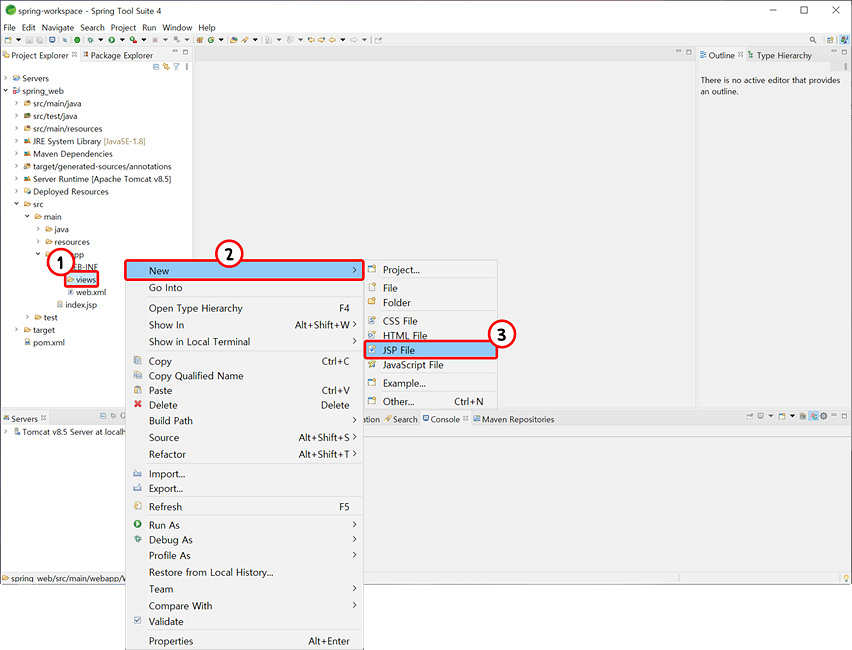Image resolution: width=852 pixels, height=650 pixels.
Task: Minimize the Project Explorer panel
Action: (x=175, y=51)
